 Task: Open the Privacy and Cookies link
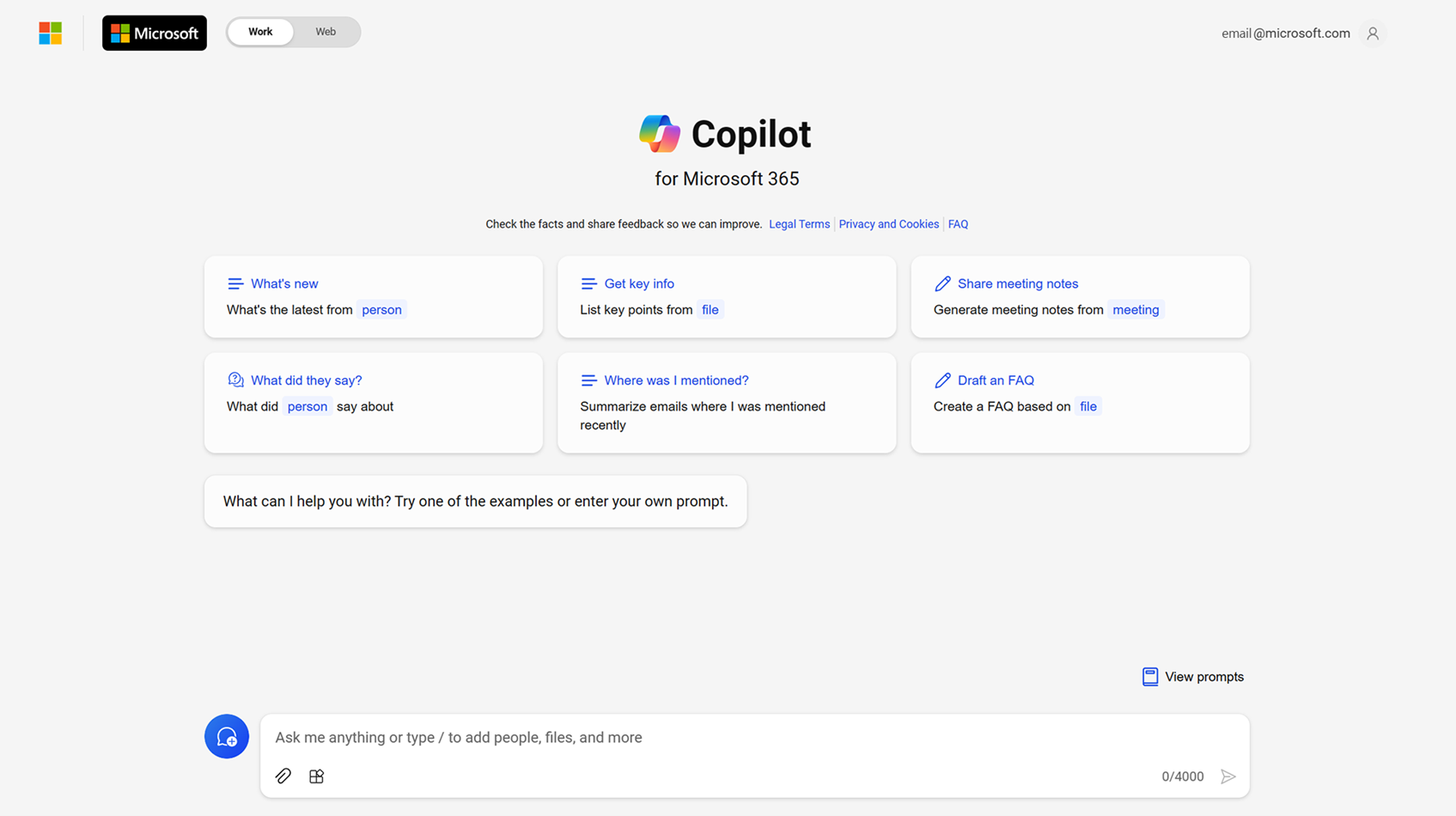click(x=888, y=223)
